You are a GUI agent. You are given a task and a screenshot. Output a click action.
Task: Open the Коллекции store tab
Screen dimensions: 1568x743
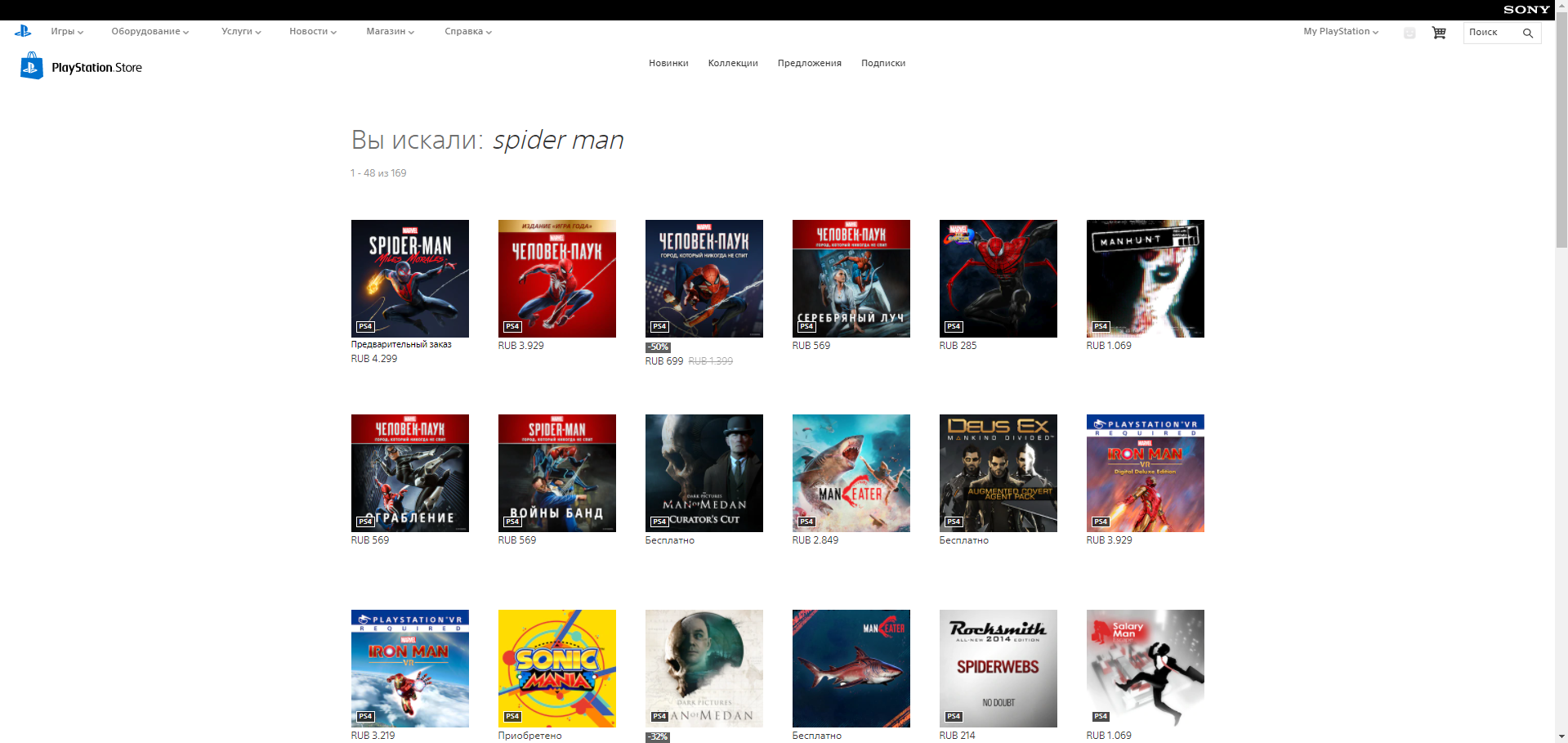[733, 63]
